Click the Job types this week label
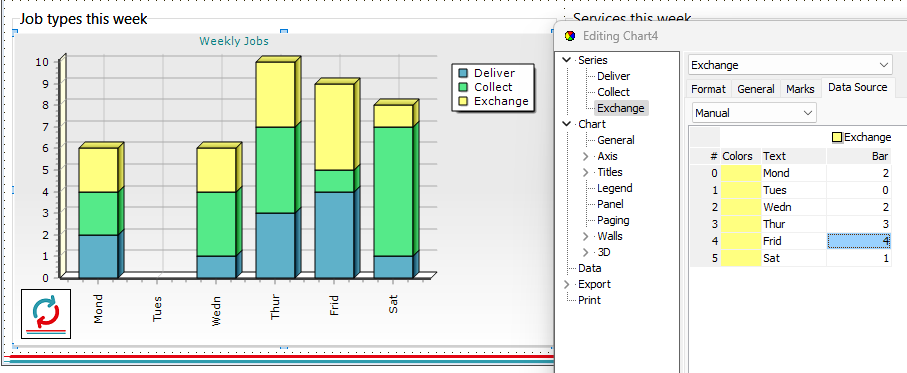The image size is (907, 373). (x=83, y=19)
